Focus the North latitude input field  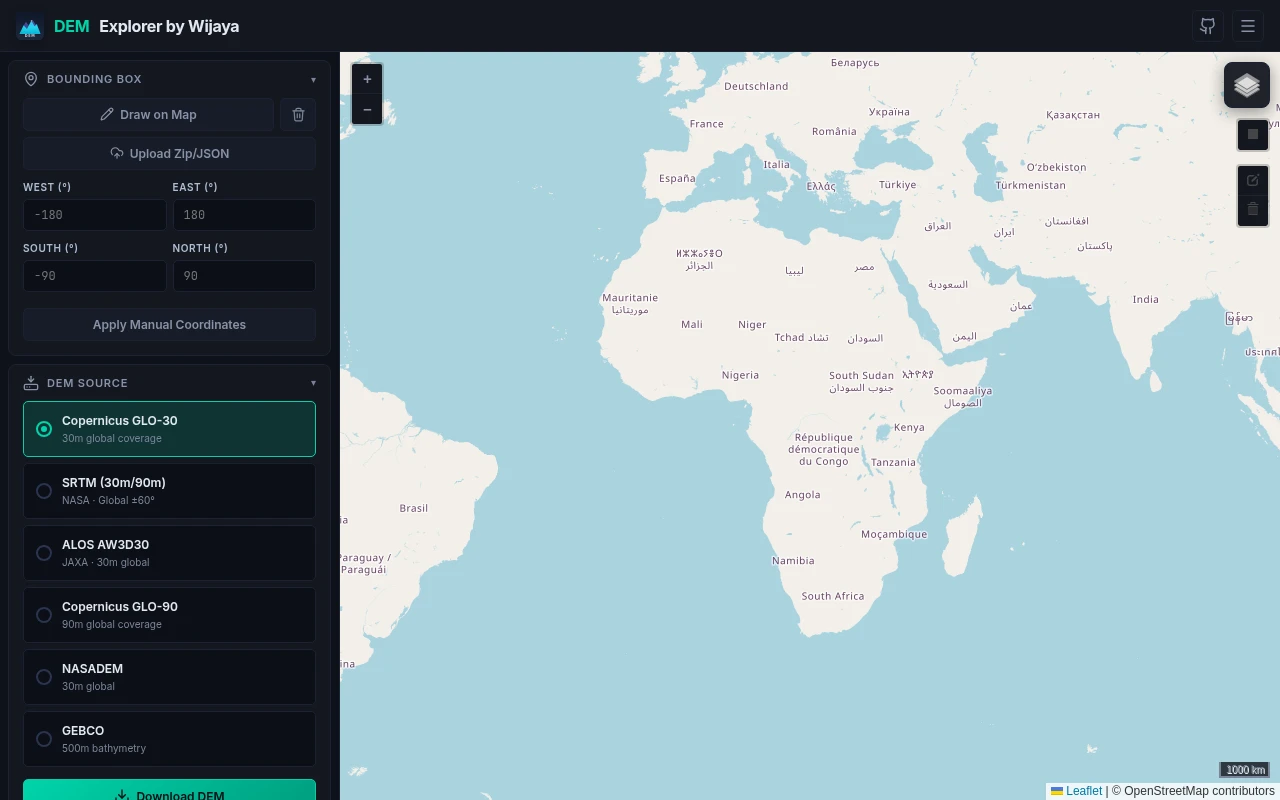click(x=244, y=276)
